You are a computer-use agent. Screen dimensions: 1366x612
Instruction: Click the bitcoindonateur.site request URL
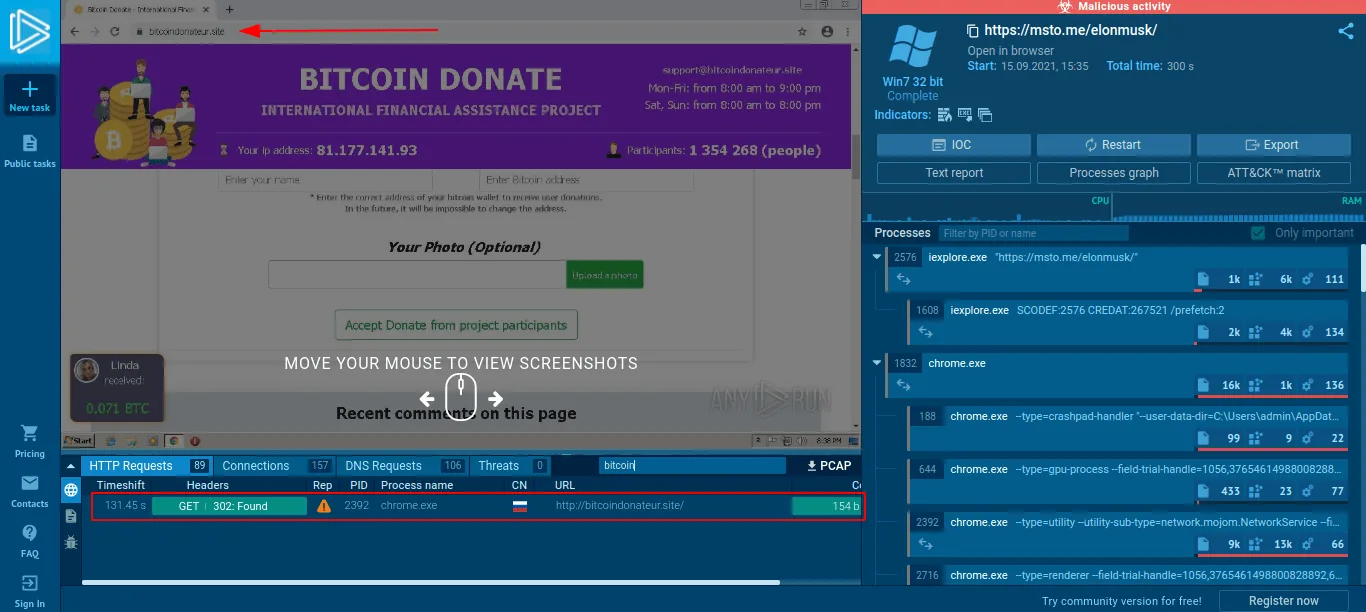tap(619, 506)
